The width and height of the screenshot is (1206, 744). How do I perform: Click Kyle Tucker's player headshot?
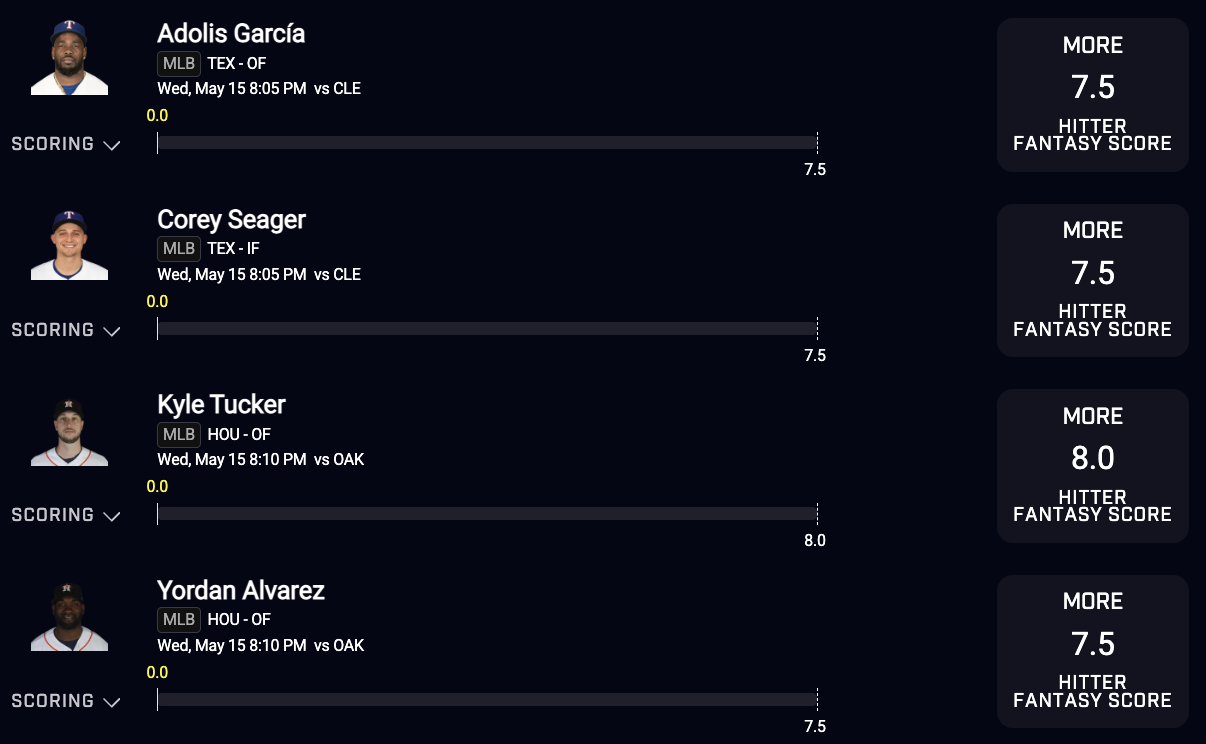tap(69, 431)
